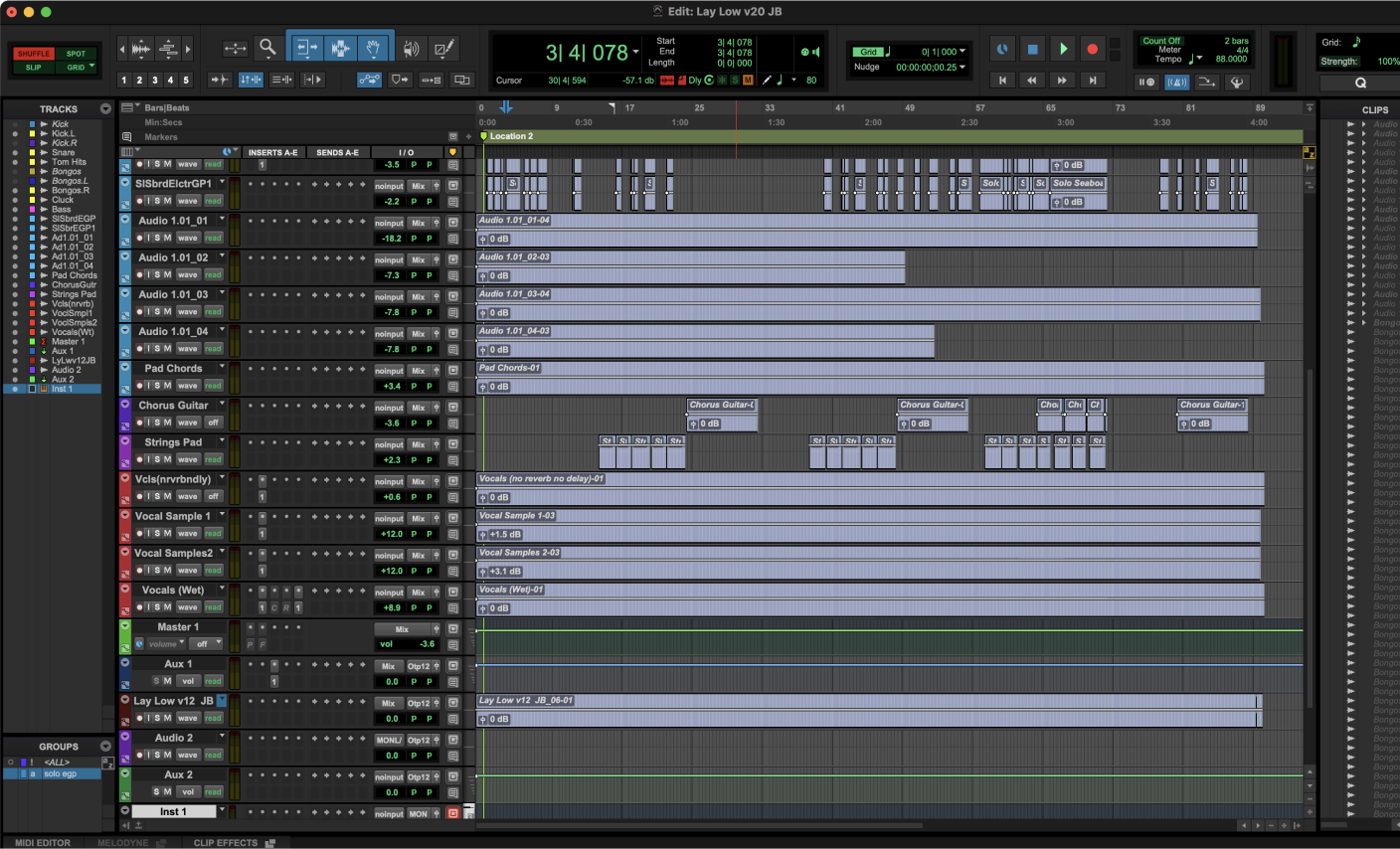Viewport: 1400px width, 849px height.
Task: Record-arm the Strings Pad track
Action: [140, 459]
